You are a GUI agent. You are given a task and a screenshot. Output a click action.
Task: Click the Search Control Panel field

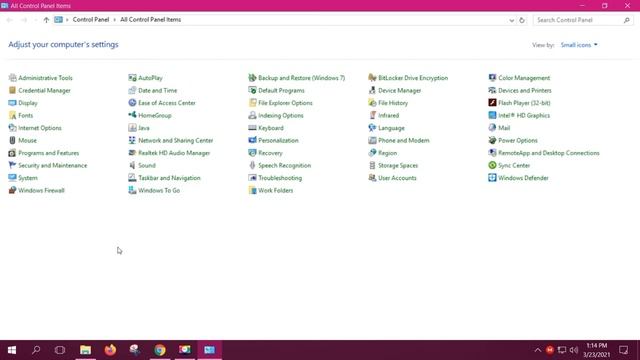(x=583, y=20)
